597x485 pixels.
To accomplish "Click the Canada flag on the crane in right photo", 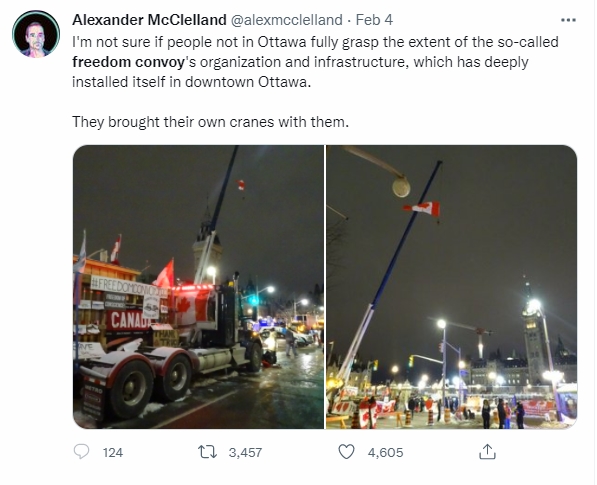I will [422, 209].
